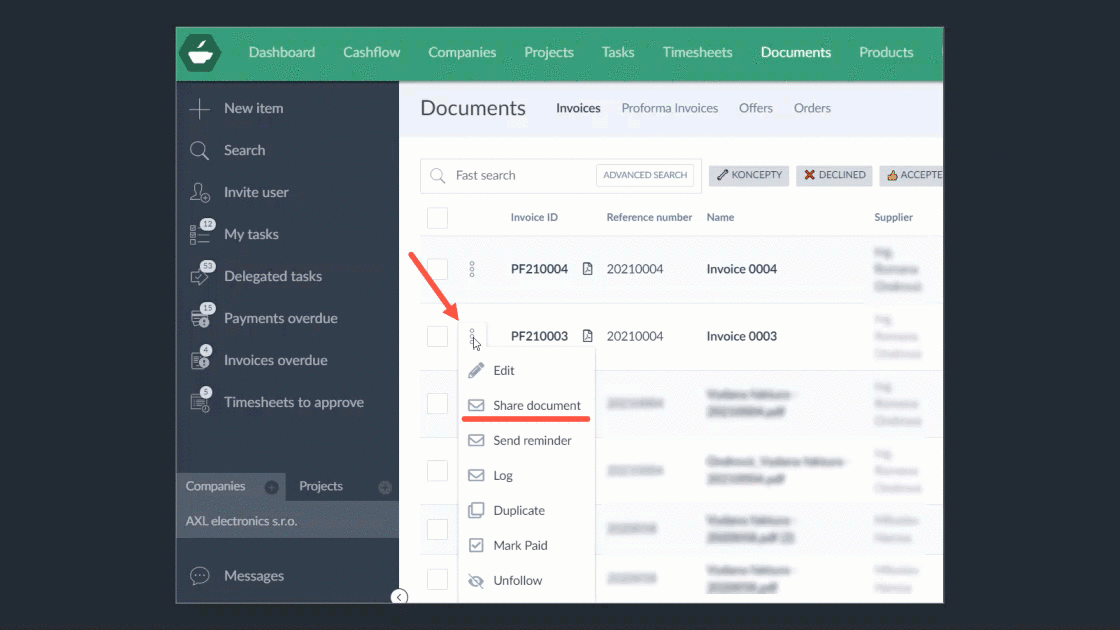Viewport: 1120px width, 630px height.
Task: Click the envelope icon for Send reminder
Action: point(476,441)
